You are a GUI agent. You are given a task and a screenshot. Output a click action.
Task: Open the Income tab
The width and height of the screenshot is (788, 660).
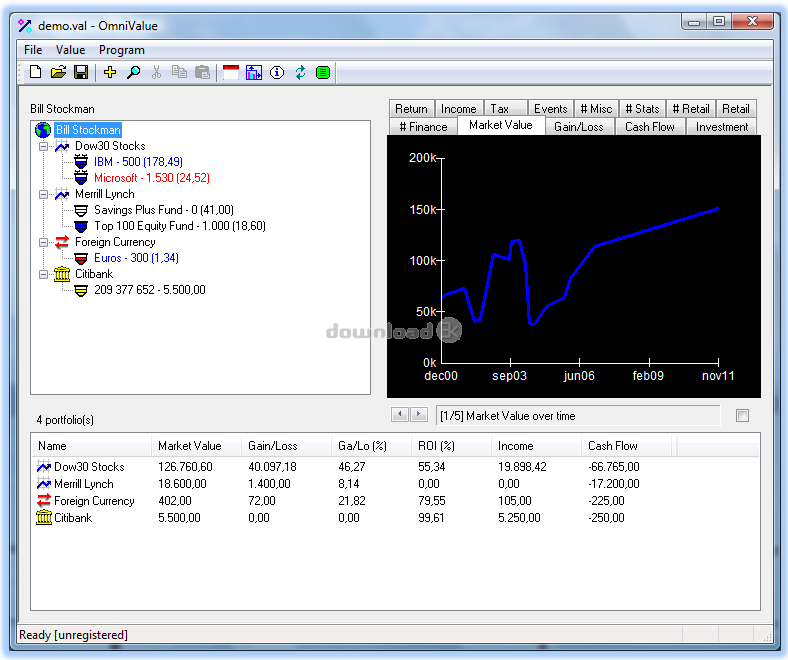(x=458, y=109)
